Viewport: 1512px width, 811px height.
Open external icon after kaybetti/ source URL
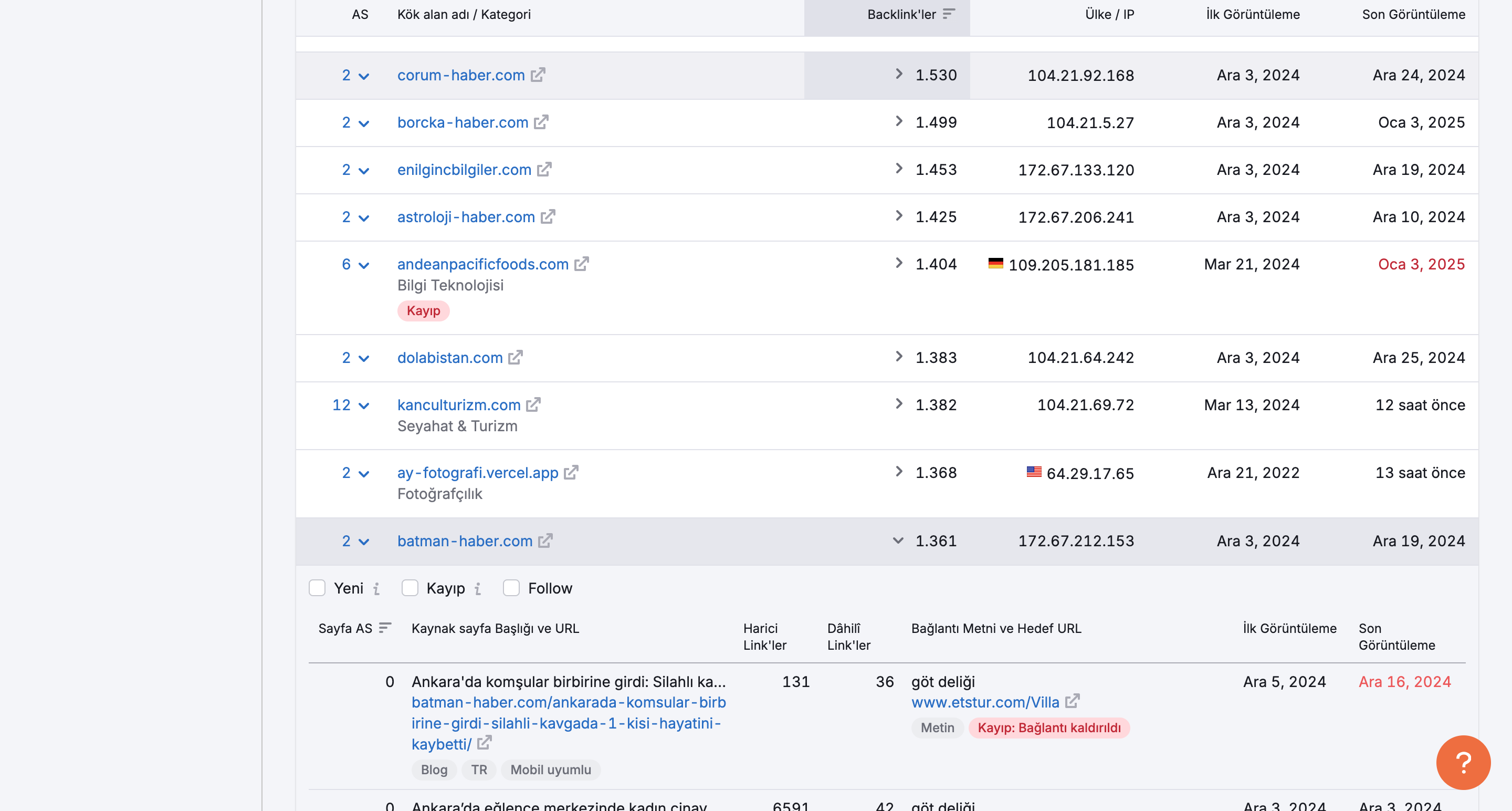[484, 743]
